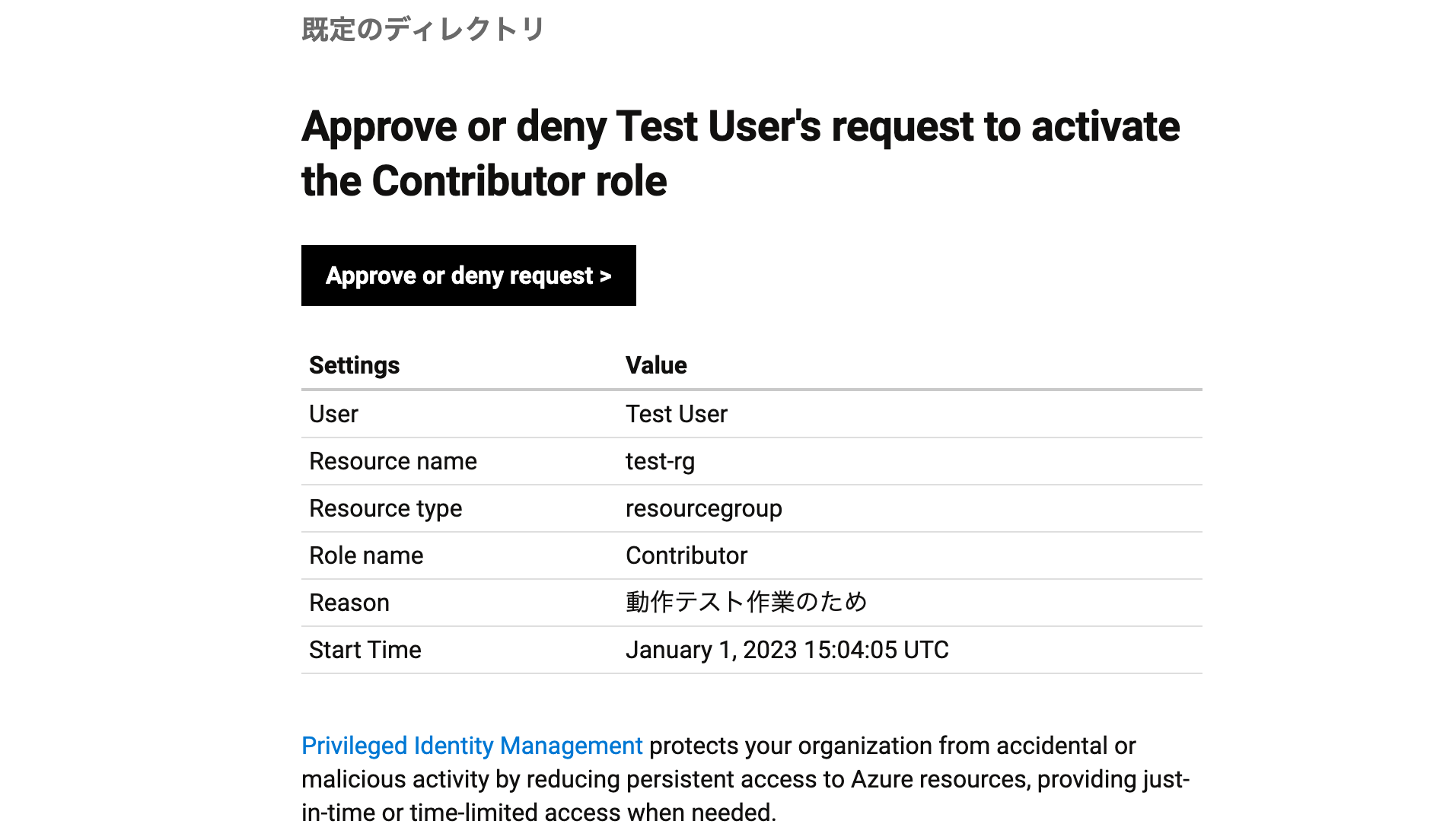Select the Role name row
This screenshot has width=1443, height=840.
[365, 555]
